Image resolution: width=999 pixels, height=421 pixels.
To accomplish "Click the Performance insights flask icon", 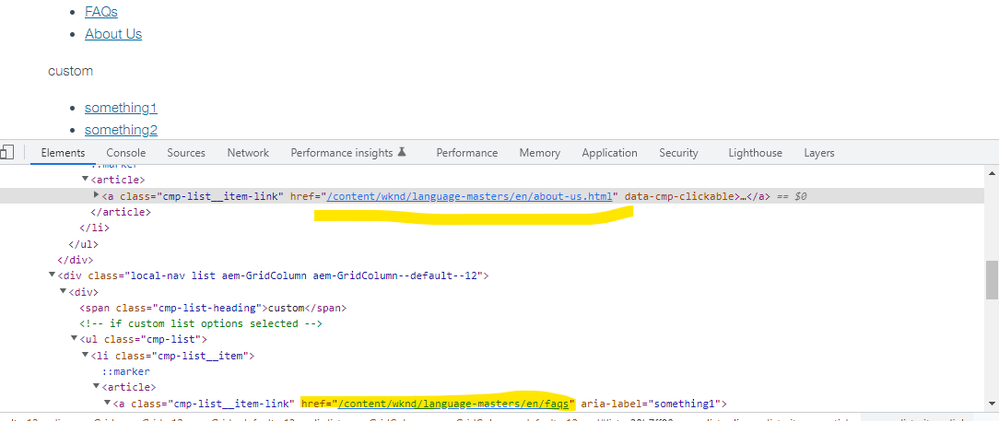I will click(402, 152).
